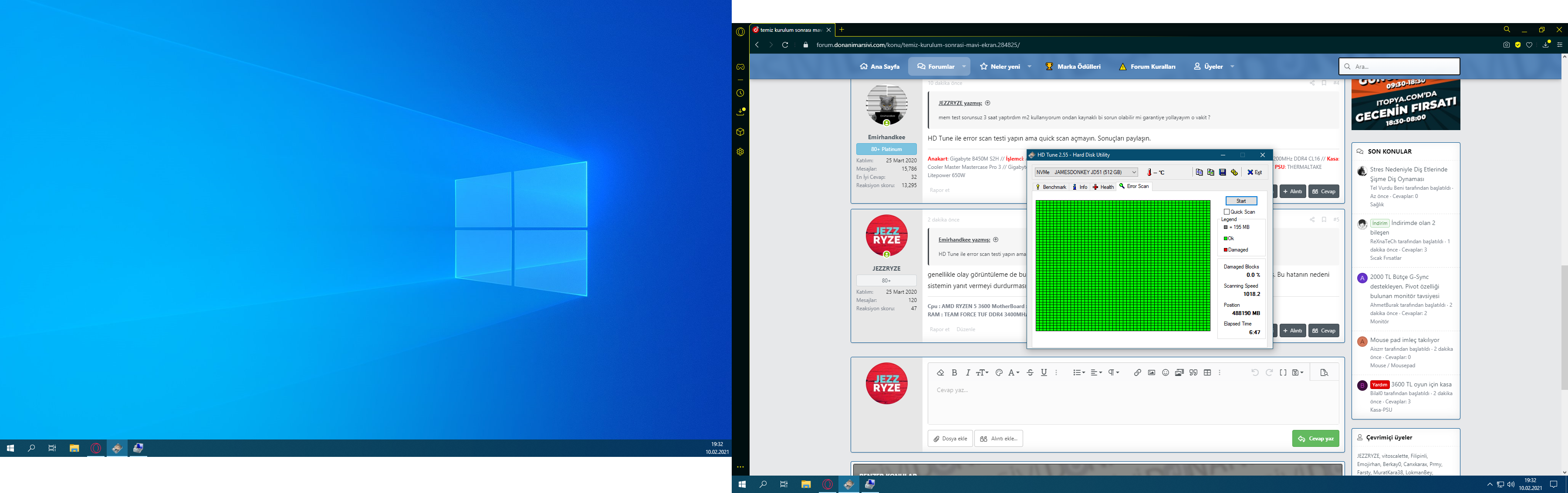Click the insert link icon in editor
Viewport: 1568px width, 493px height.
click(1137, 372)
